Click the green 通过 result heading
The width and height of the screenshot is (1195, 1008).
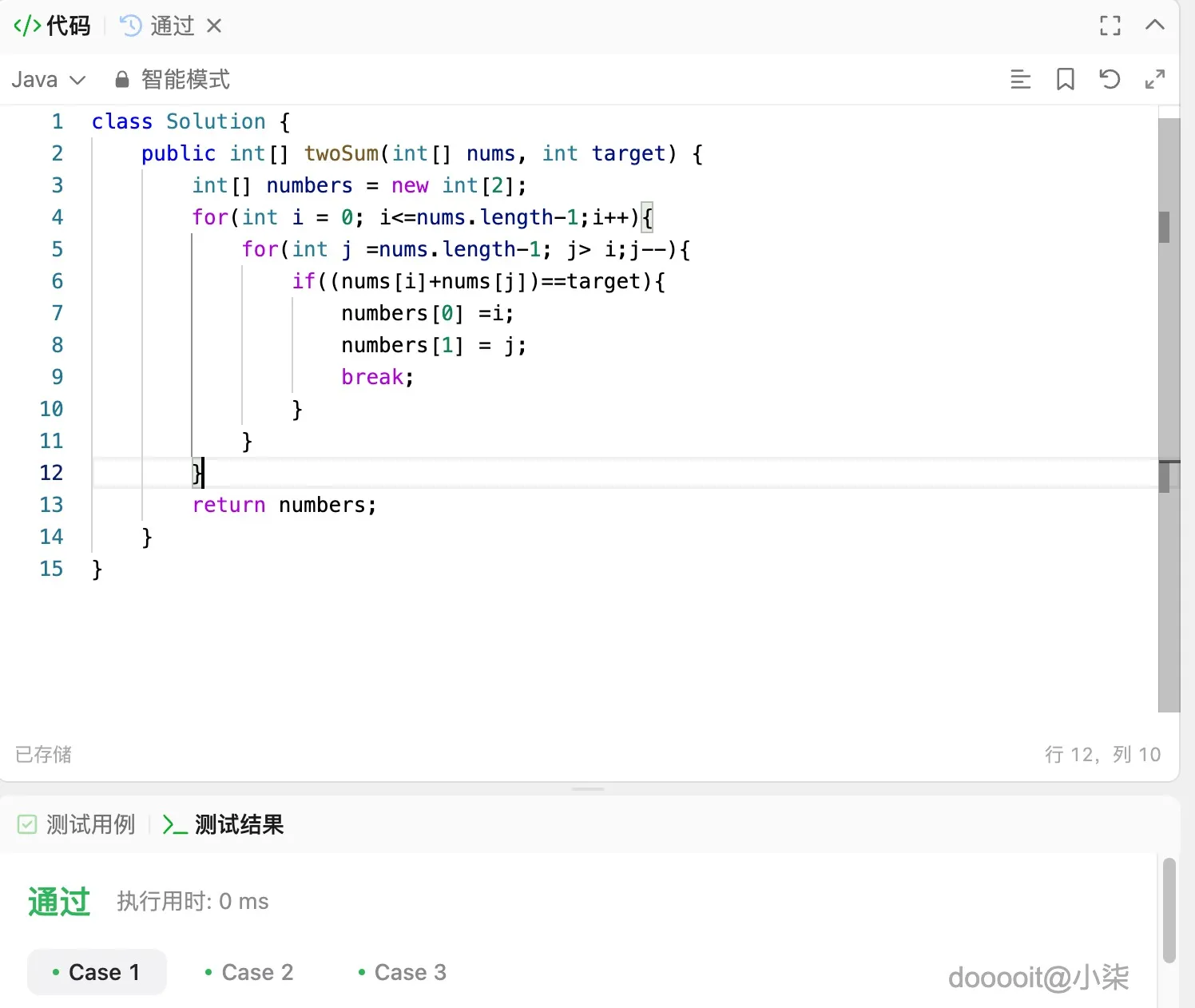59,902
